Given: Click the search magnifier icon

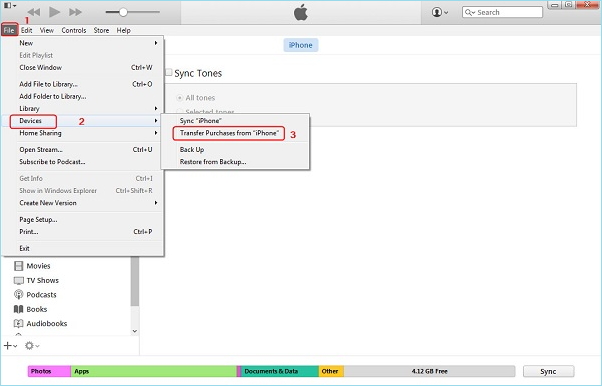Looking at the screenshot, I should pyautogui.click(x=470, y=12).
